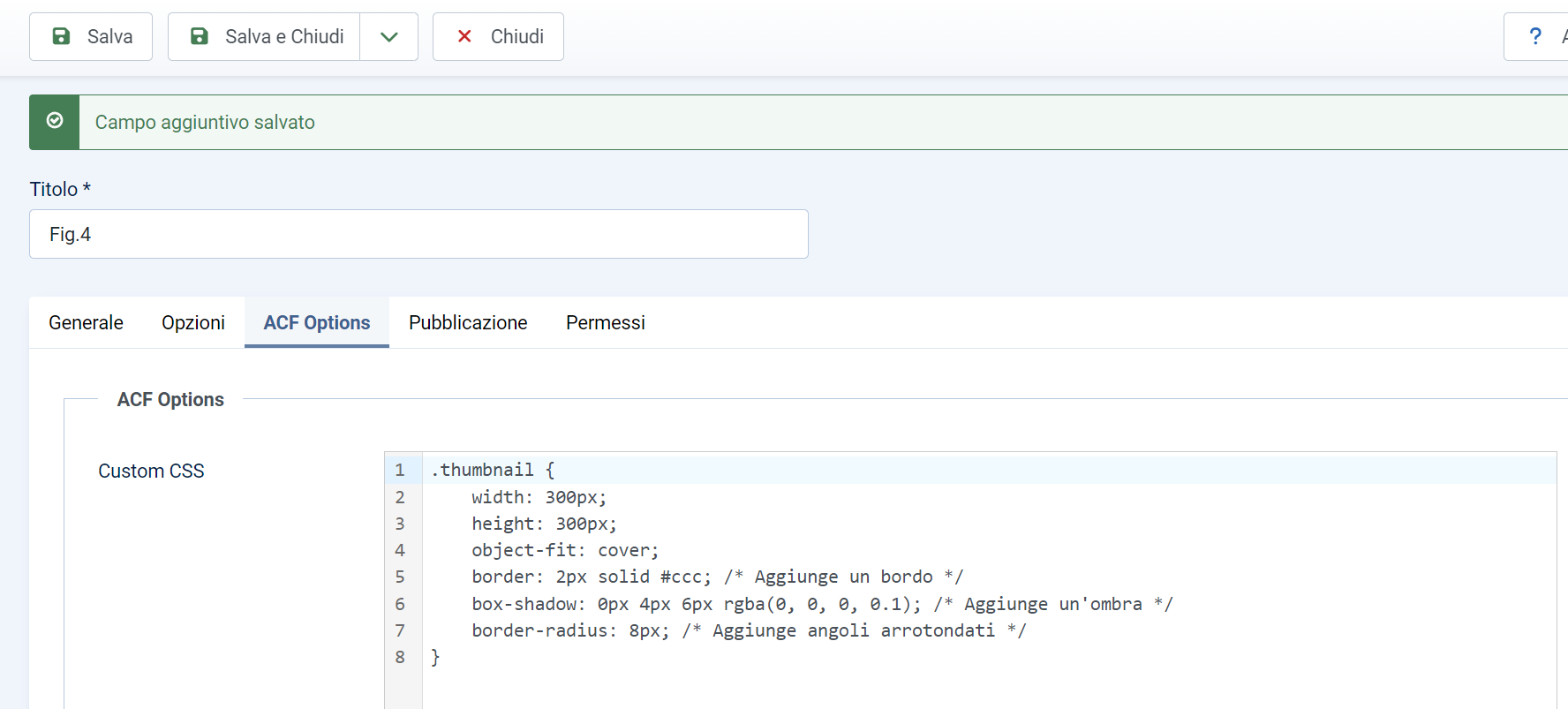Viewport: 1568px width, 709px height.
Task: Click the '.thumbnail {' code line
Action: [x=989, y=470]
